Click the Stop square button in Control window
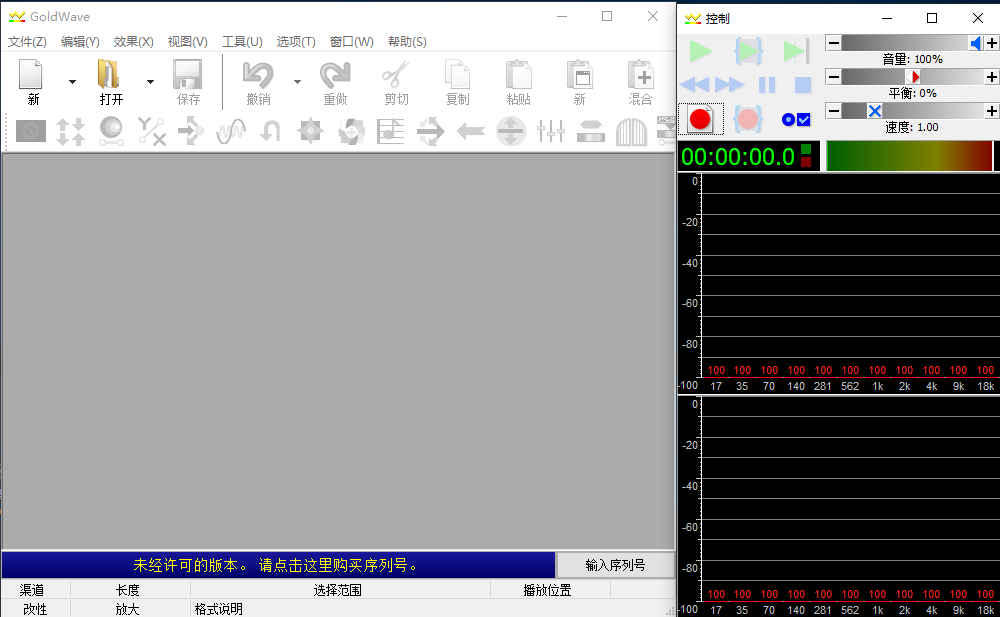The height and width of the screenshot is (617, 1000). 803,85
